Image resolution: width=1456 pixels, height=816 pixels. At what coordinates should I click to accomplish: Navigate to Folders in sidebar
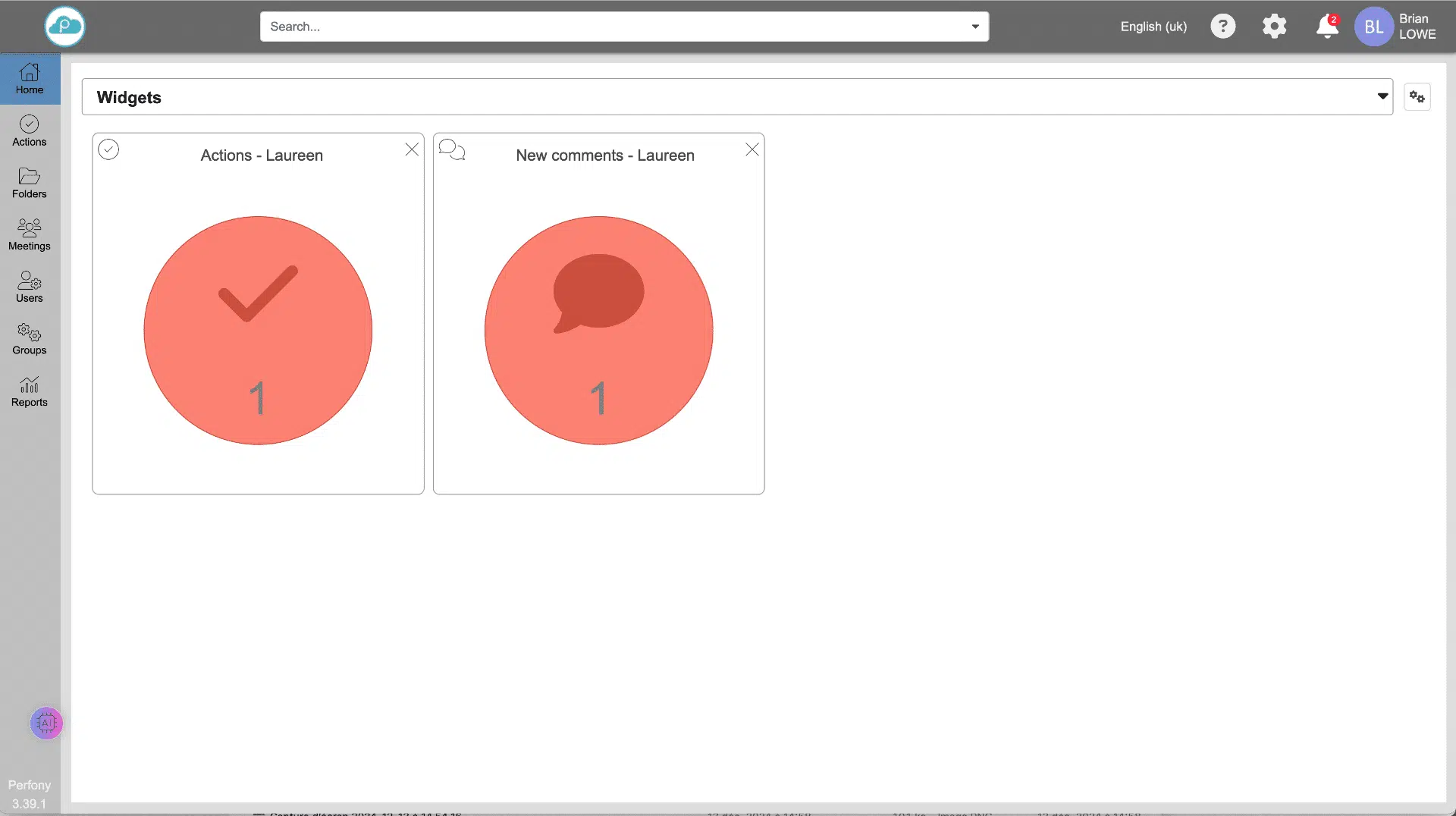[x=30, y=184]
